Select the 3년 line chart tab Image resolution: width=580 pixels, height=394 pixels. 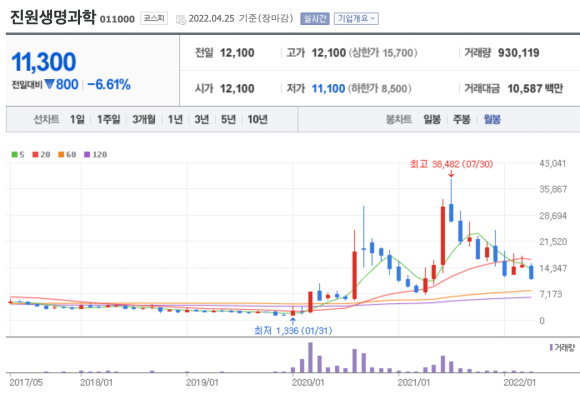[x=202, y=119]
